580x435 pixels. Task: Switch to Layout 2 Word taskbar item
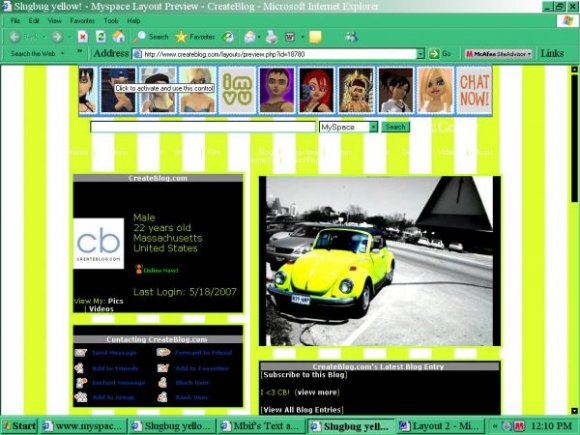441,426
